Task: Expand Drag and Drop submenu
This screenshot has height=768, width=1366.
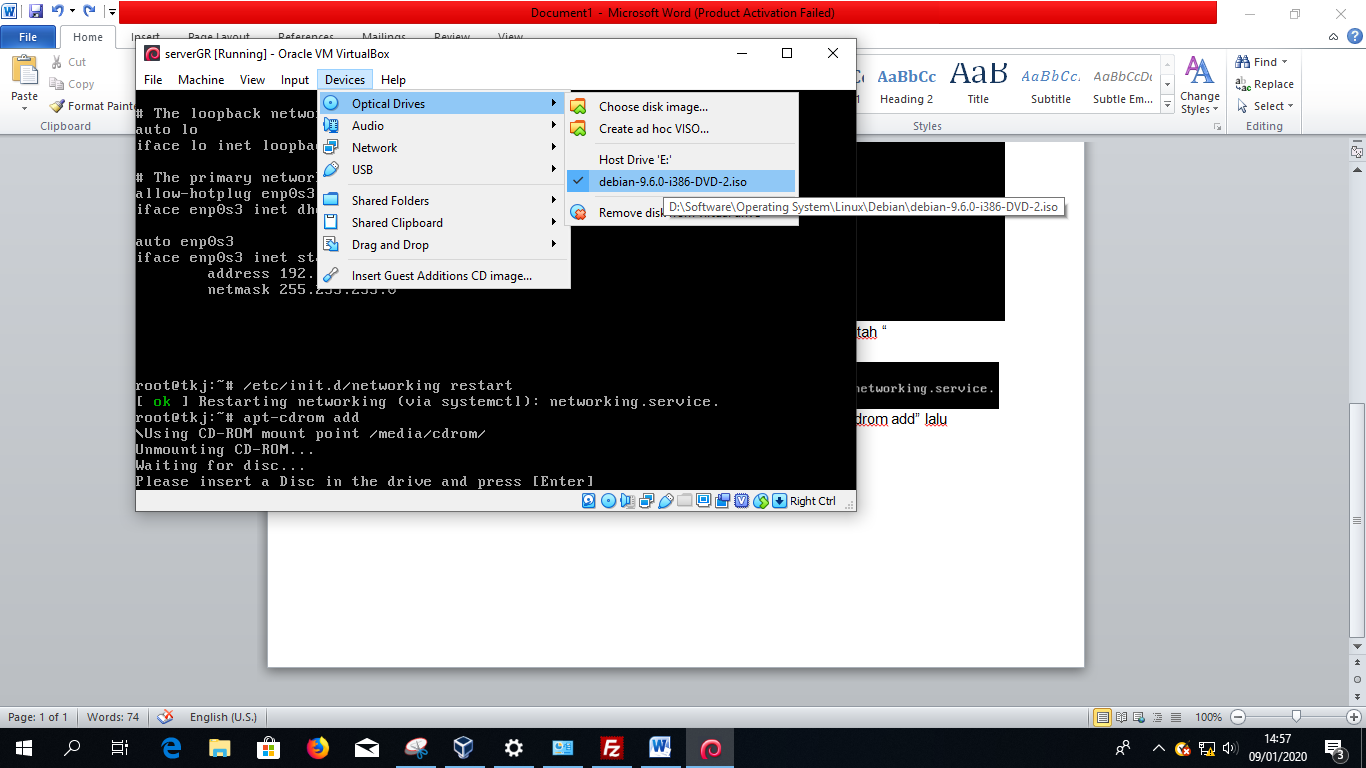Action: pyautogui.click(x=442, y=245)
